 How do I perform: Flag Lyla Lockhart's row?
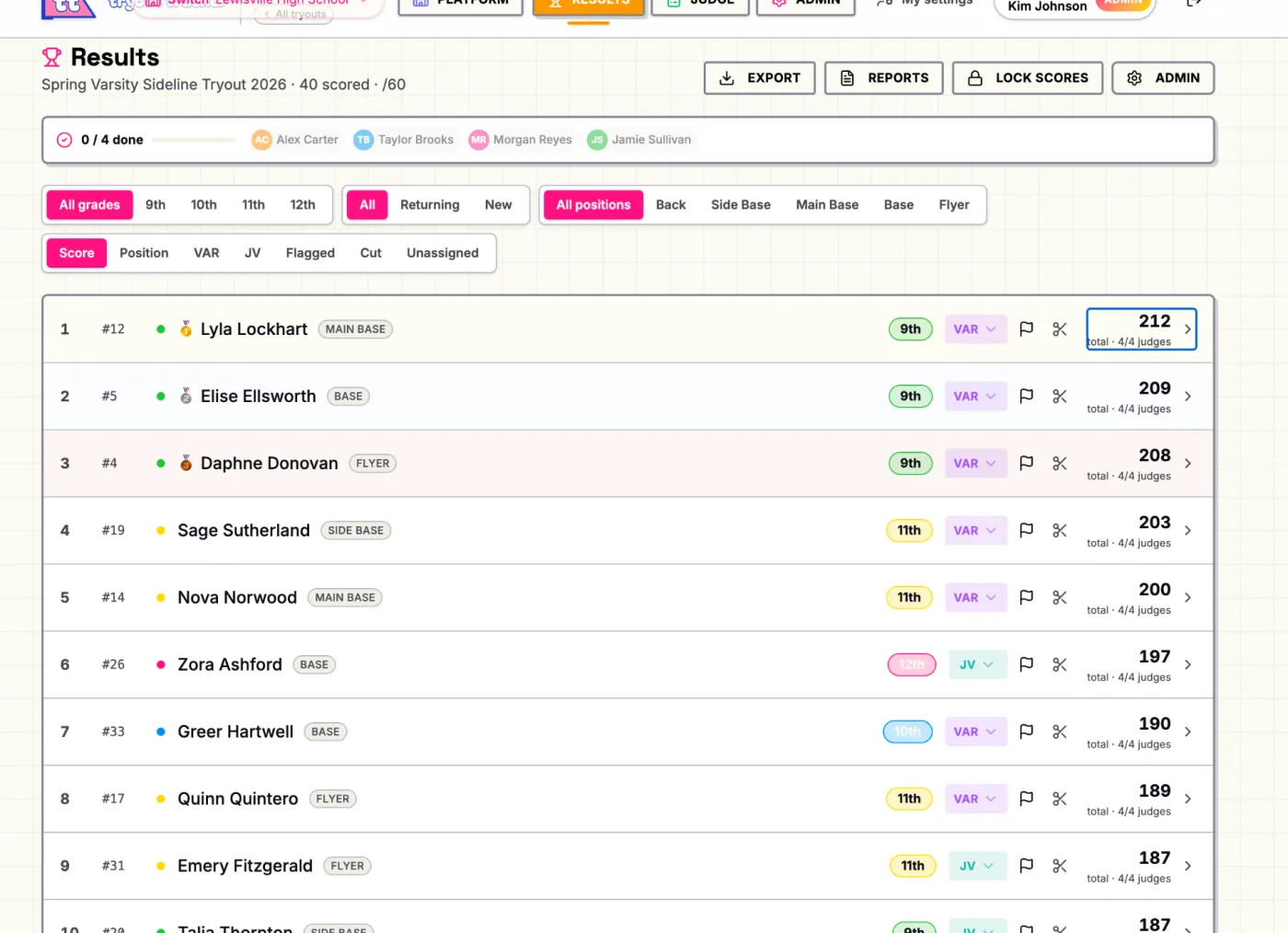(x=1027, y=328)
